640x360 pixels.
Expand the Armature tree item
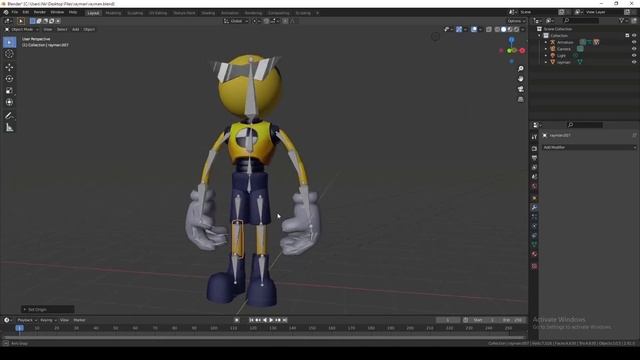pyautogui.click(x=546, y=42)
